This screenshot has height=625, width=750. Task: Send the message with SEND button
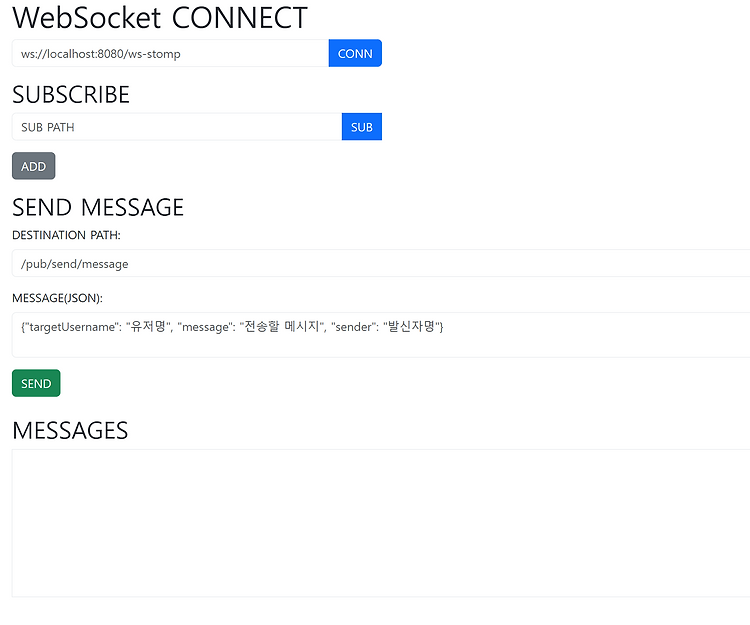(x=36, y=383)
